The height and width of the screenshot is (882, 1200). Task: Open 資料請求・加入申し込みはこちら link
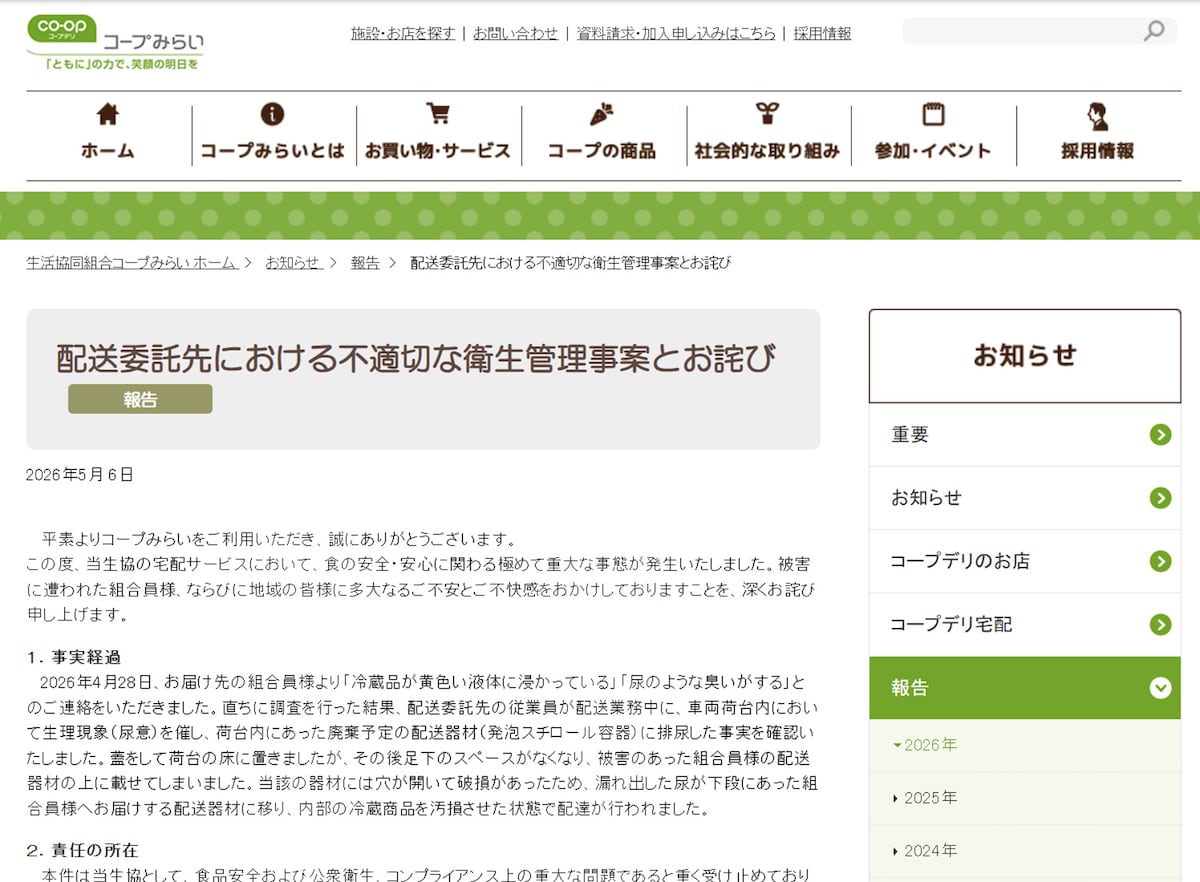pos(676,33)
